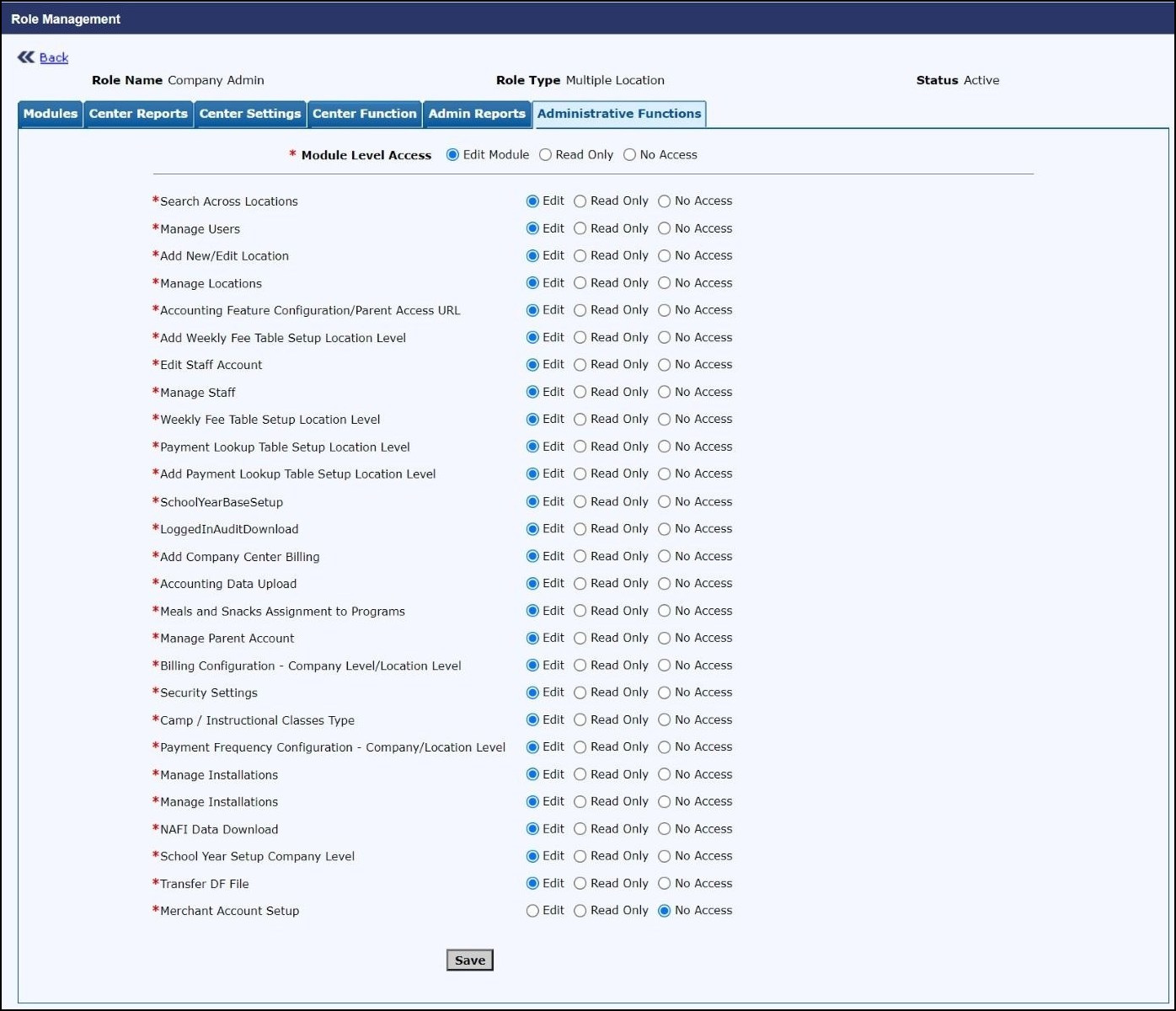Choose Read Only for Accounting Data Upload
The width and height of the screenshot is (1176, 1011).
point(580,583)
